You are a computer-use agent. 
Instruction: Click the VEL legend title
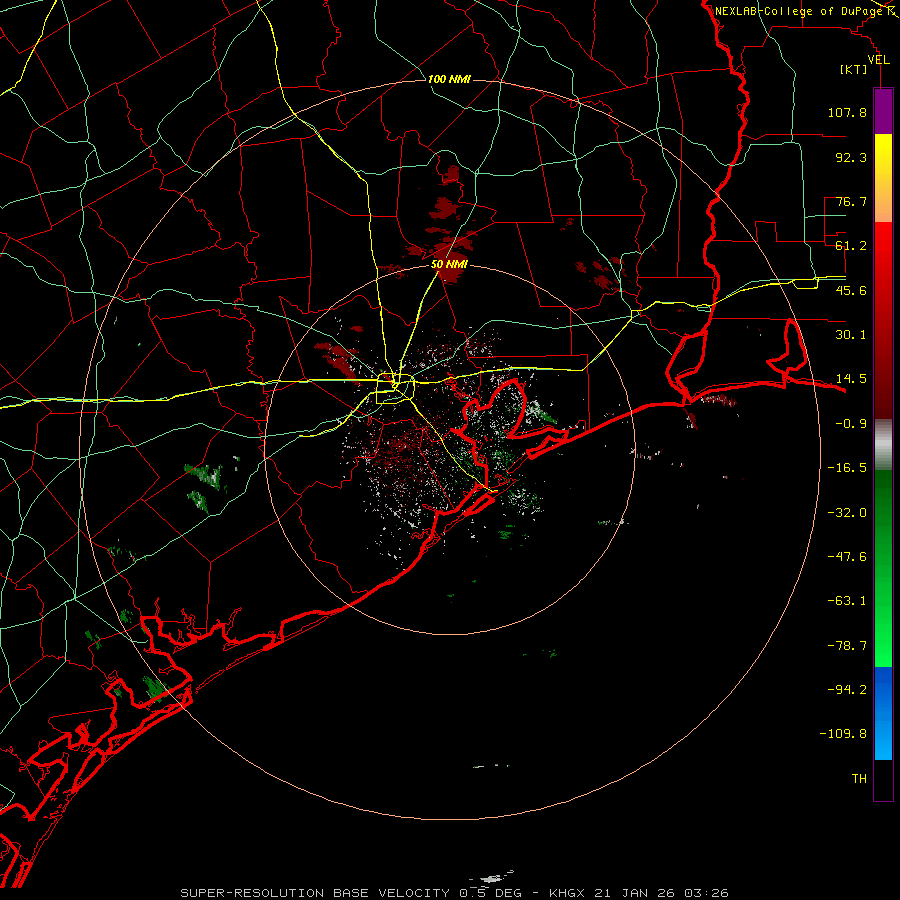878,60
